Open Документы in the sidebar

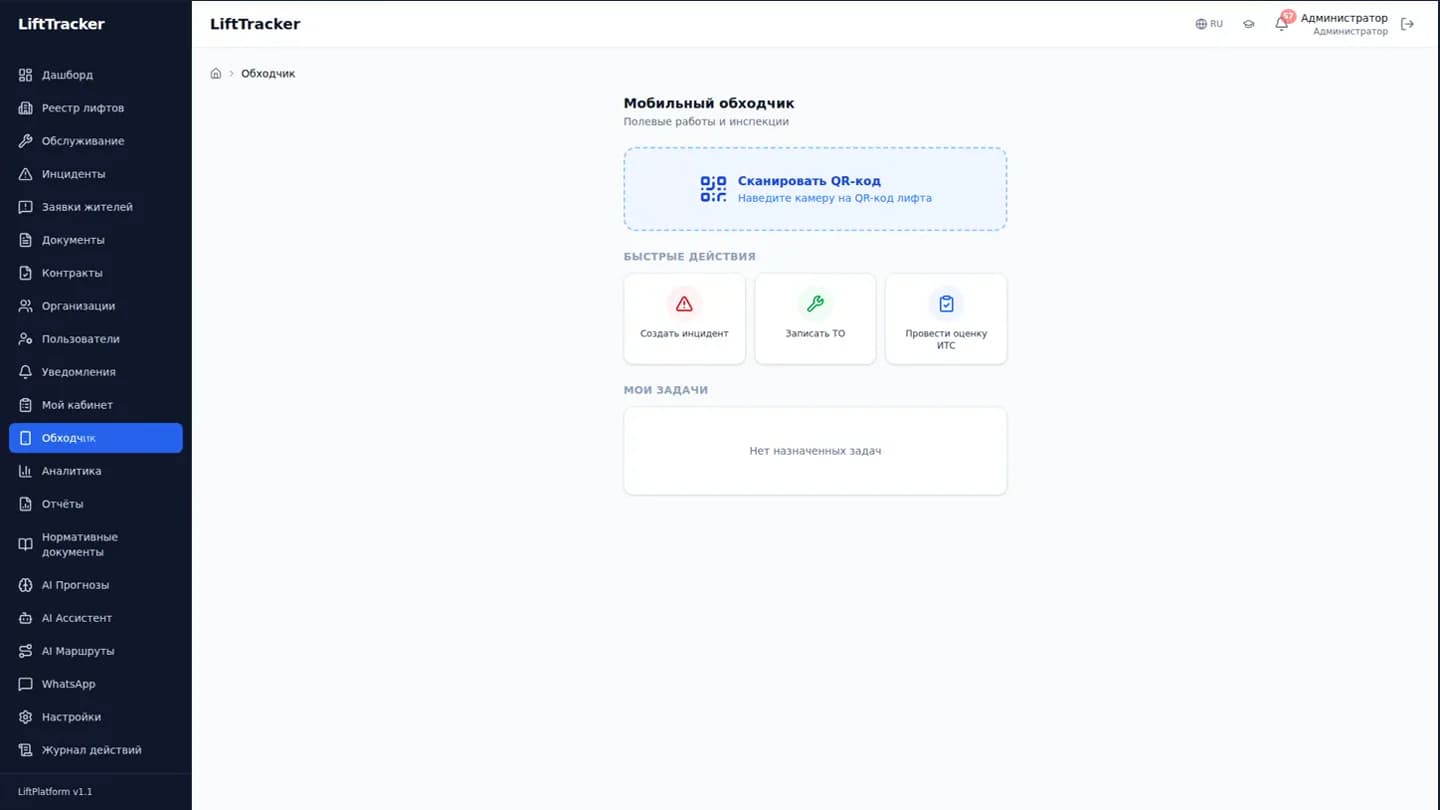coord(96,240)
